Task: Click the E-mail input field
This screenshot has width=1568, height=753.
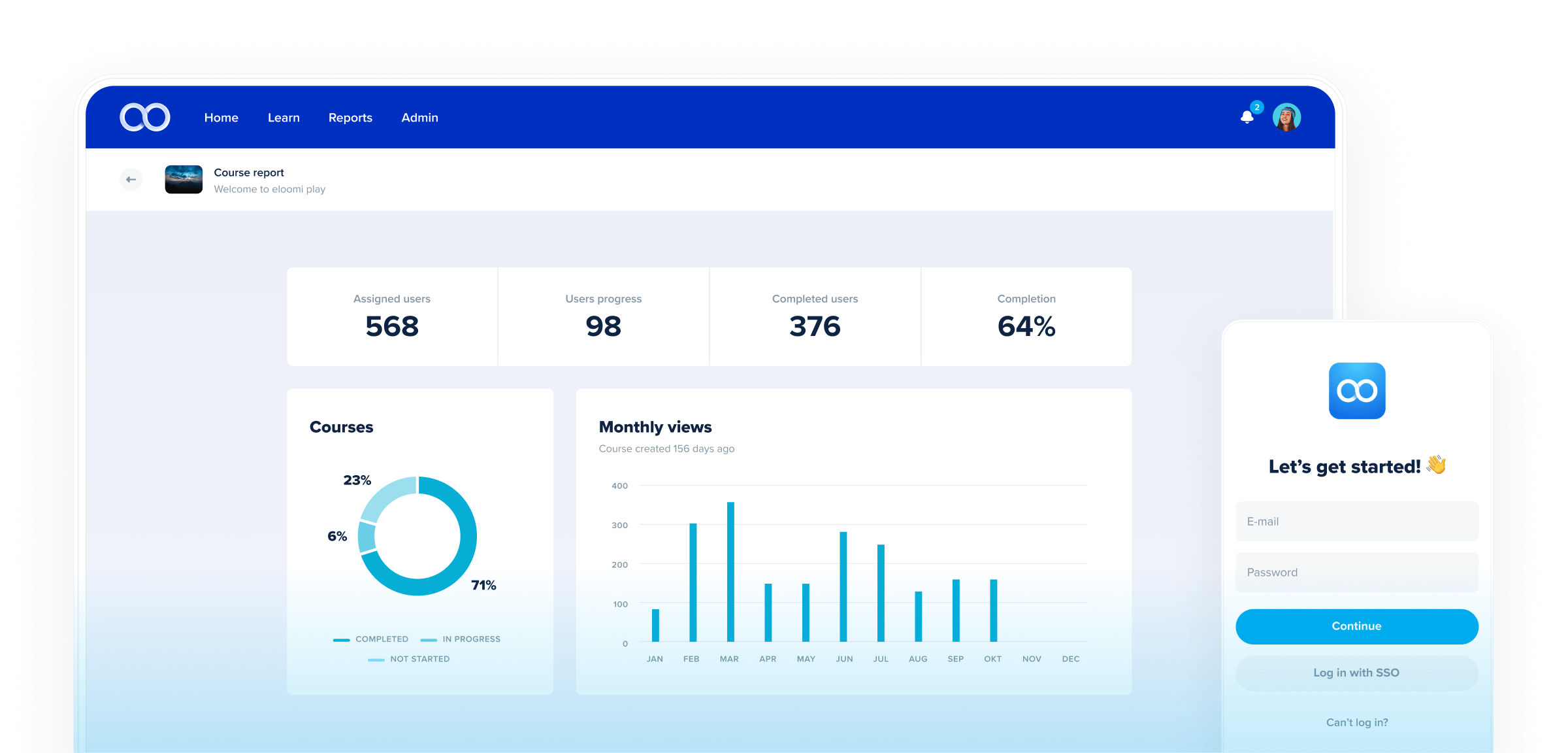Action: click(x=1355, y=521)
